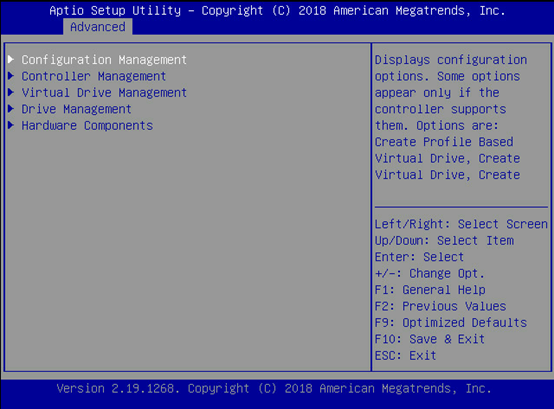Click the arrow beside Configuration Management

(11, 59)
